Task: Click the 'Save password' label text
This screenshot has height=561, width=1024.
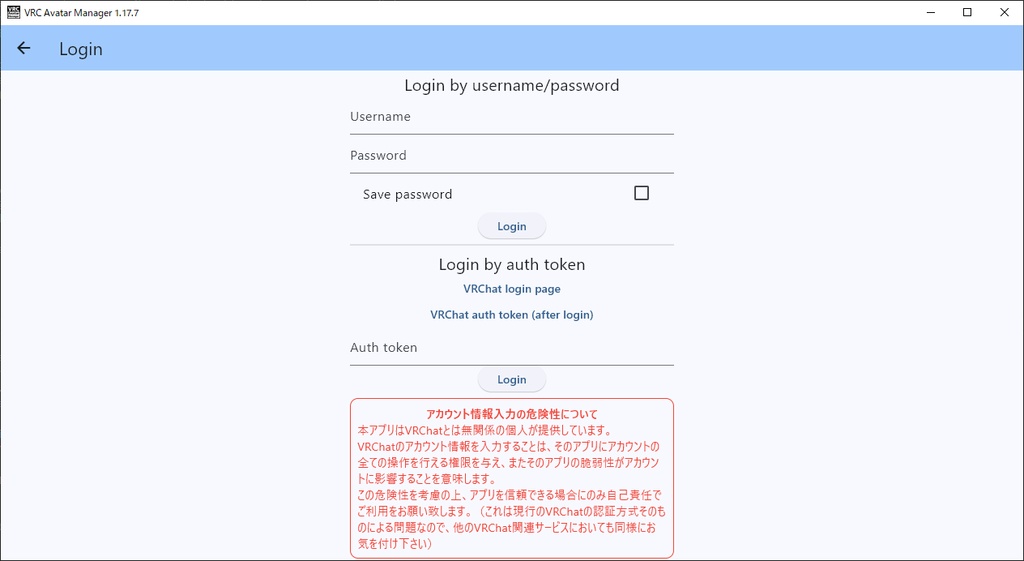Action: click(x=408, y=194)
